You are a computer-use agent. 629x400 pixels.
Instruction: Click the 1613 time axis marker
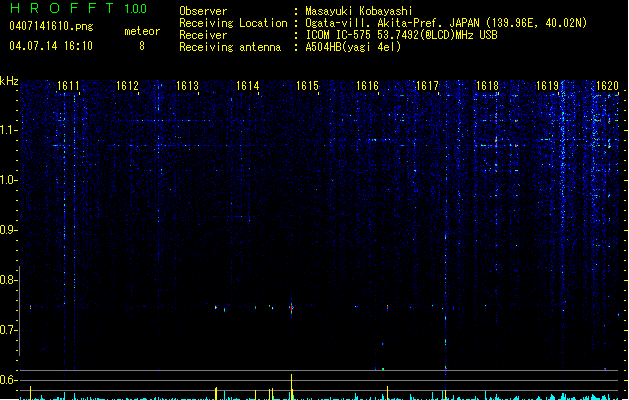(187, 86)
